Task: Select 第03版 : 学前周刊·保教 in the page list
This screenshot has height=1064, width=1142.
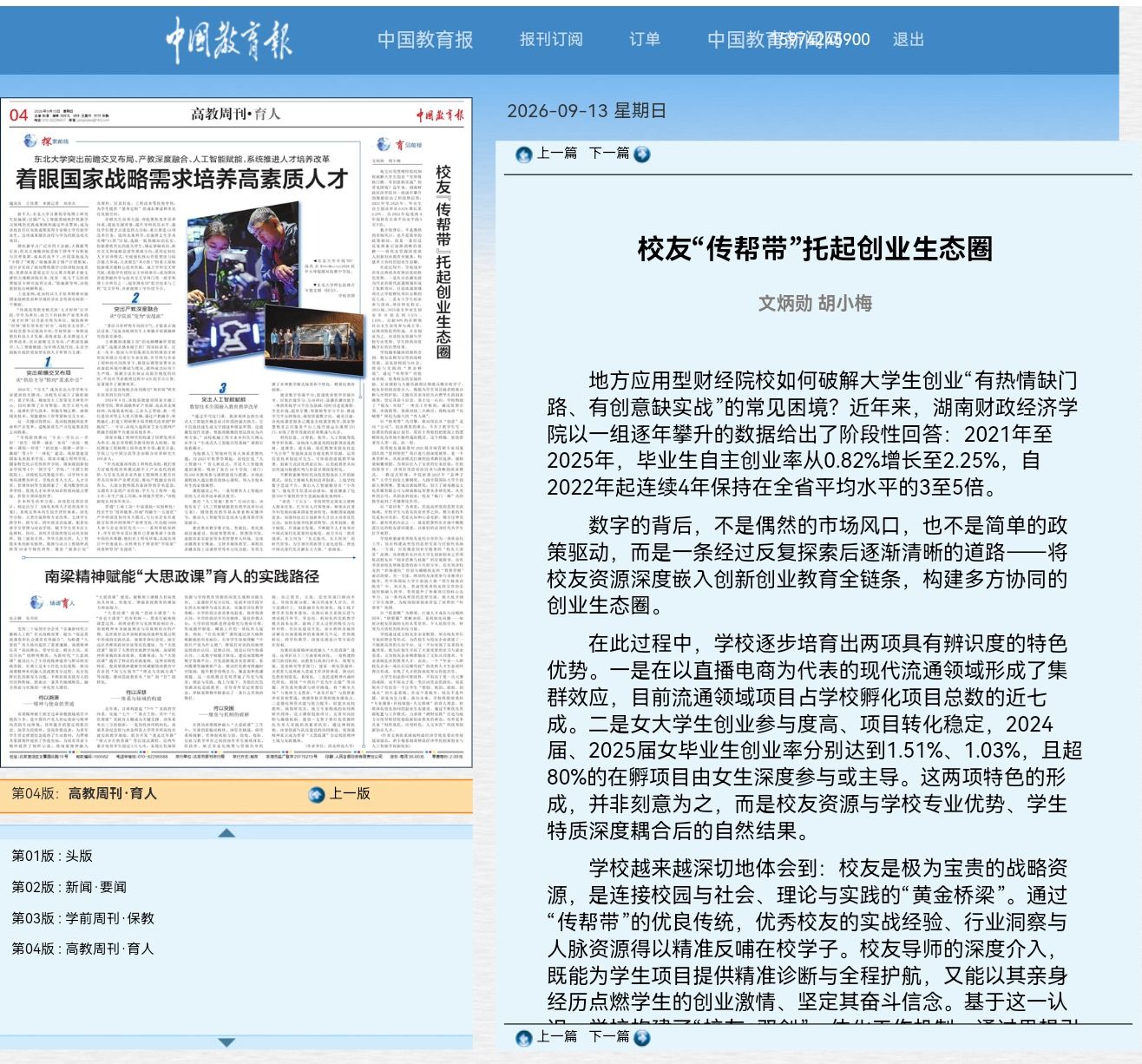Action: pos(83,918)
